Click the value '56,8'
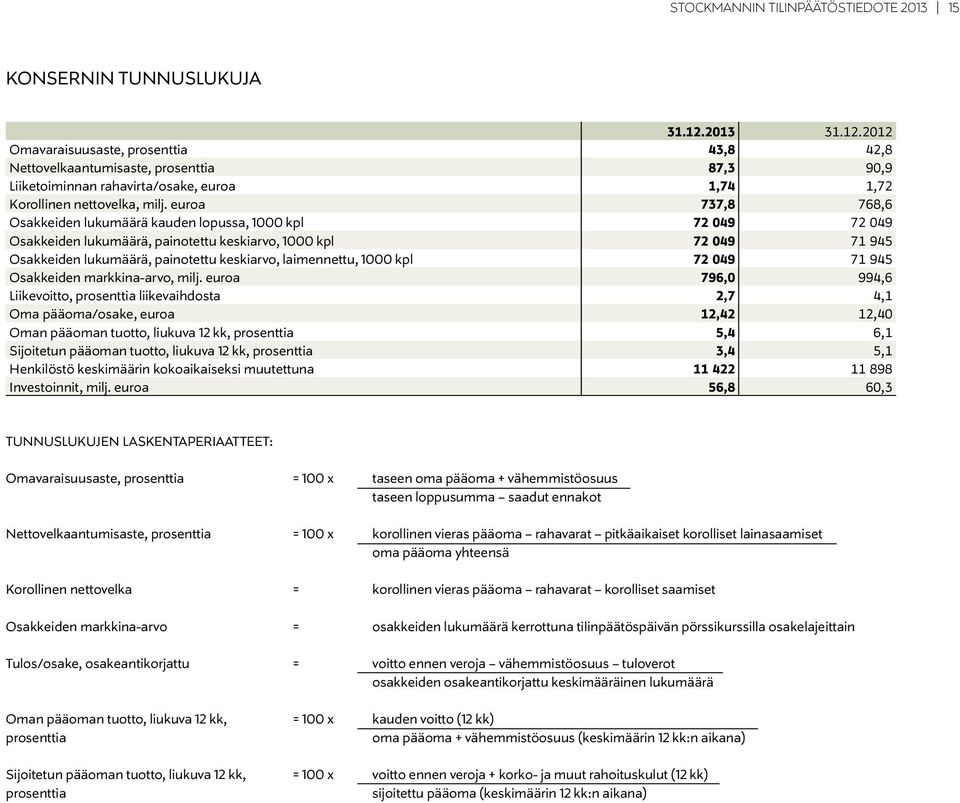Viewport: 960px width, 803px height. [722, 388]
